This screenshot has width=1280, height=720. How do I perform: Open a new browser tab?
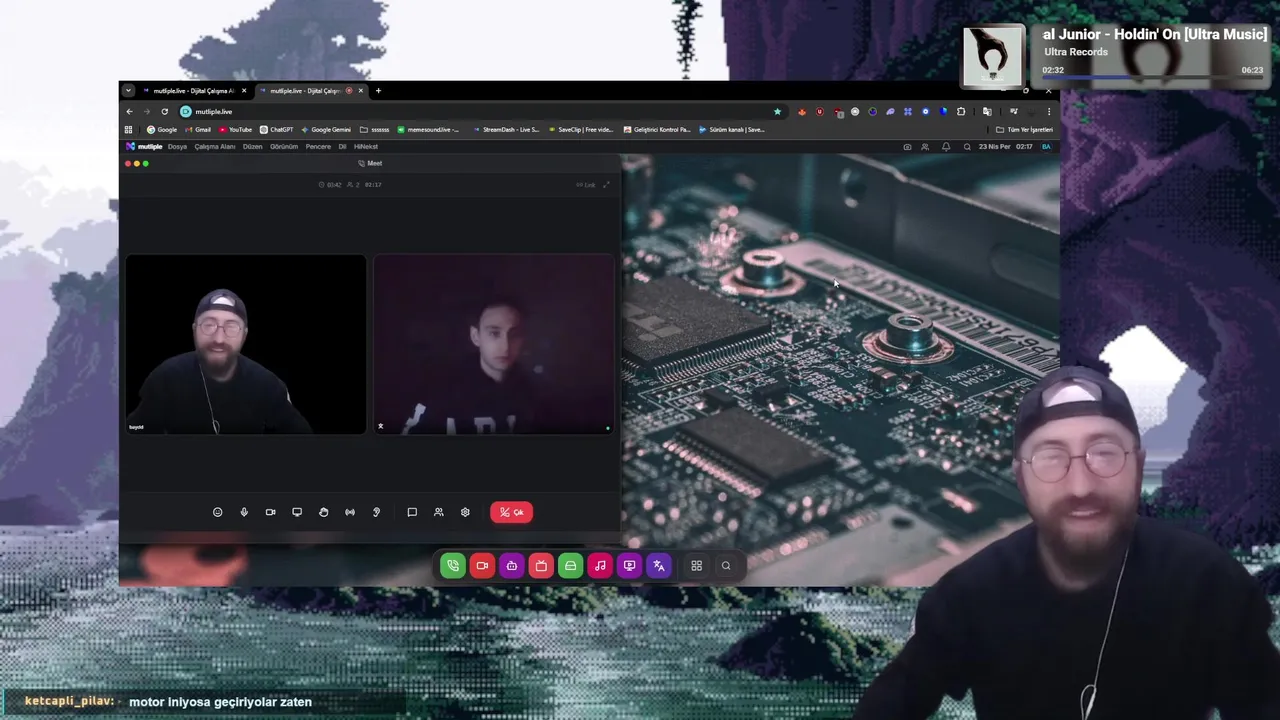click(378, 91)
